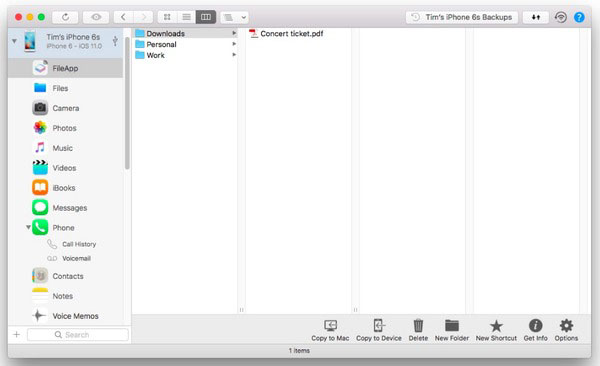Image resolution: width=600 pixels, height=366 pixels.
Task: Open Voice Memos in the sidebar
Action: click(65, 316)
